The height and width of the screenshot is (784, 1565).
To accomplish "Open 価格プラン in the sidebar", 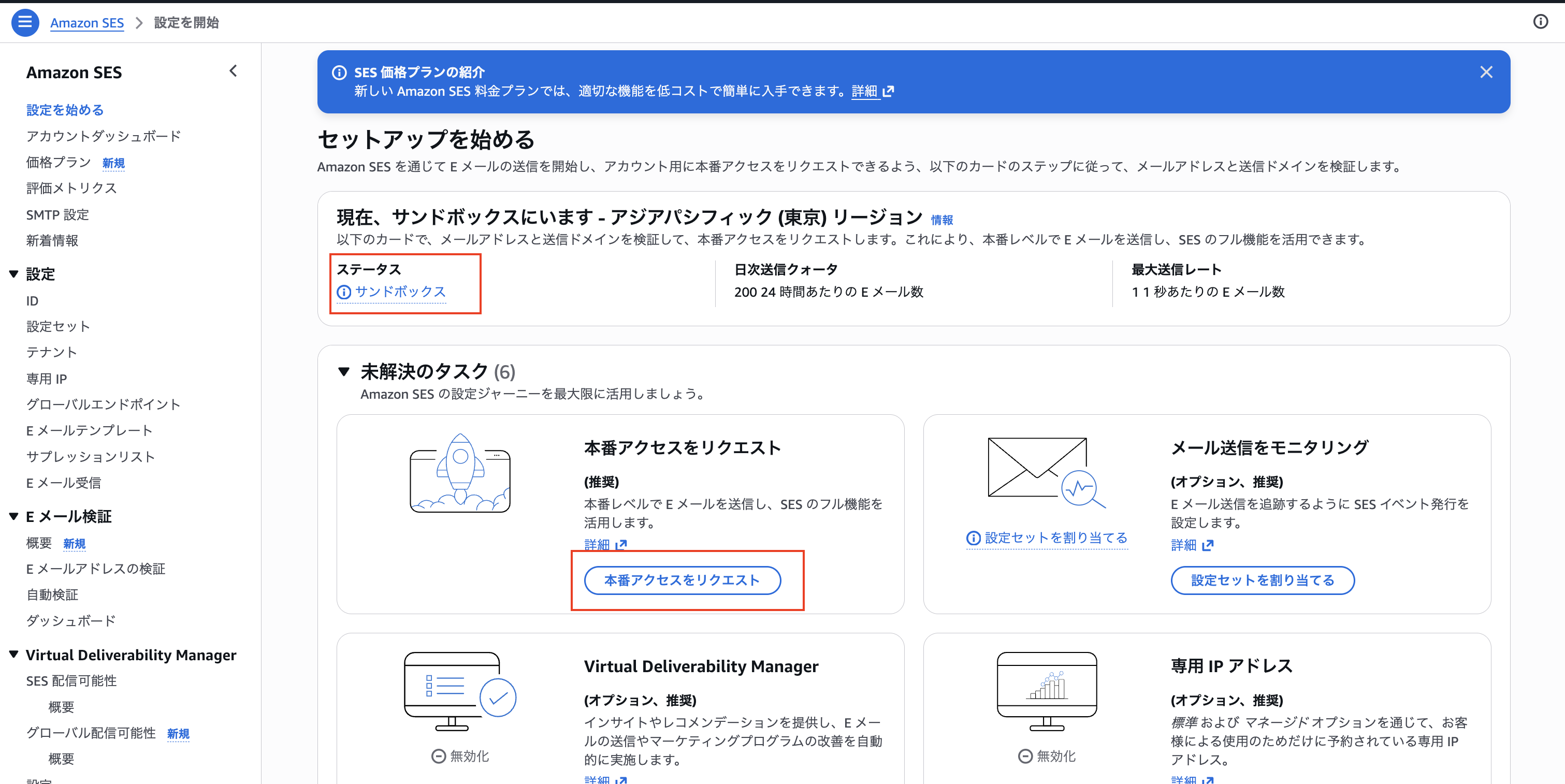I will point(59,162).
